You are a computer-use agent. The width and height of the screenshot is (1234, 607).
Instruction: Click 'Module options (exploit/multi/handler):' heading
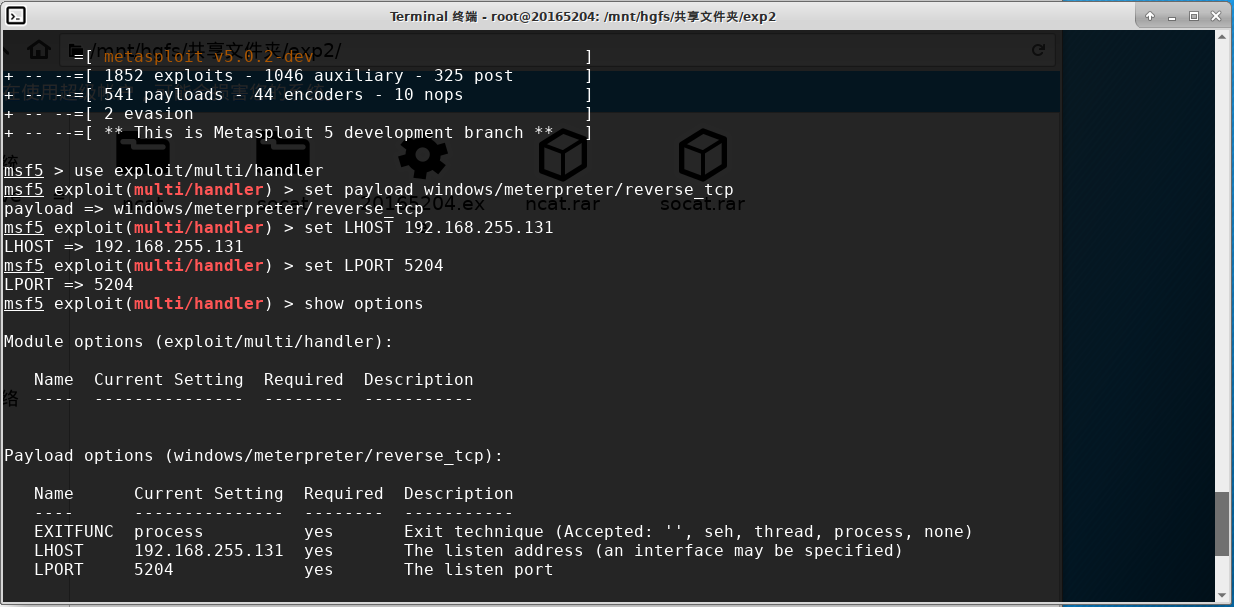(198, 341)
